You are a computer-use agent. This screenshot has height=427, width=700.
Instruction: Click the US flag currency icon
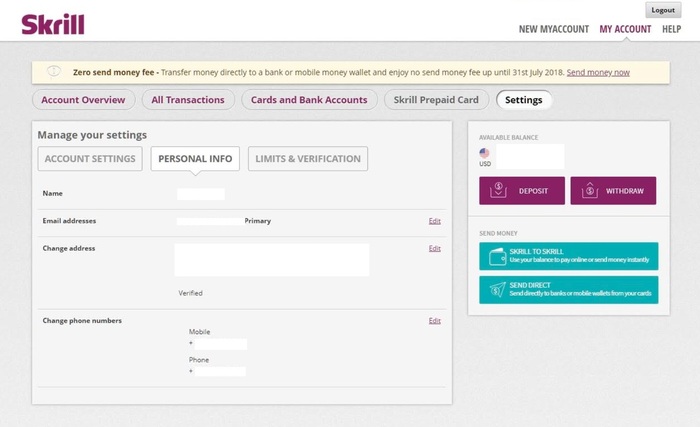tap(485, 152)
